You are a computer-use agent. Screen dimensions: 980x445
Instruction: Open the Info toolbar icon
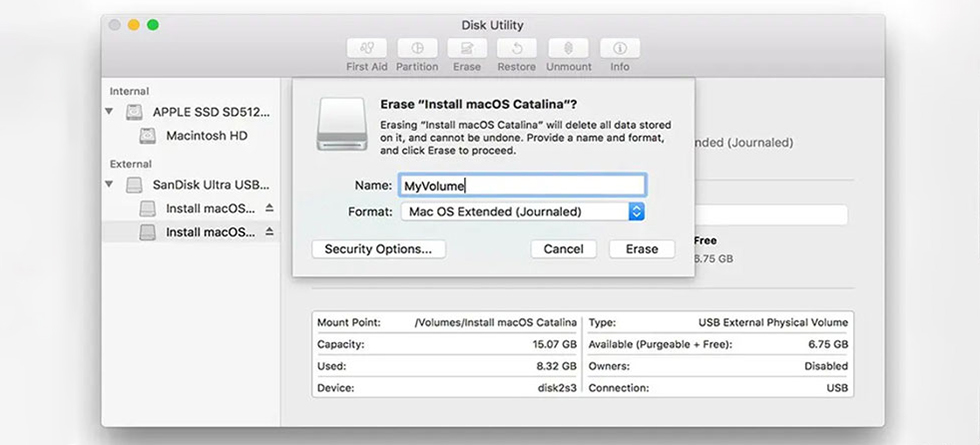click(619, 48)
